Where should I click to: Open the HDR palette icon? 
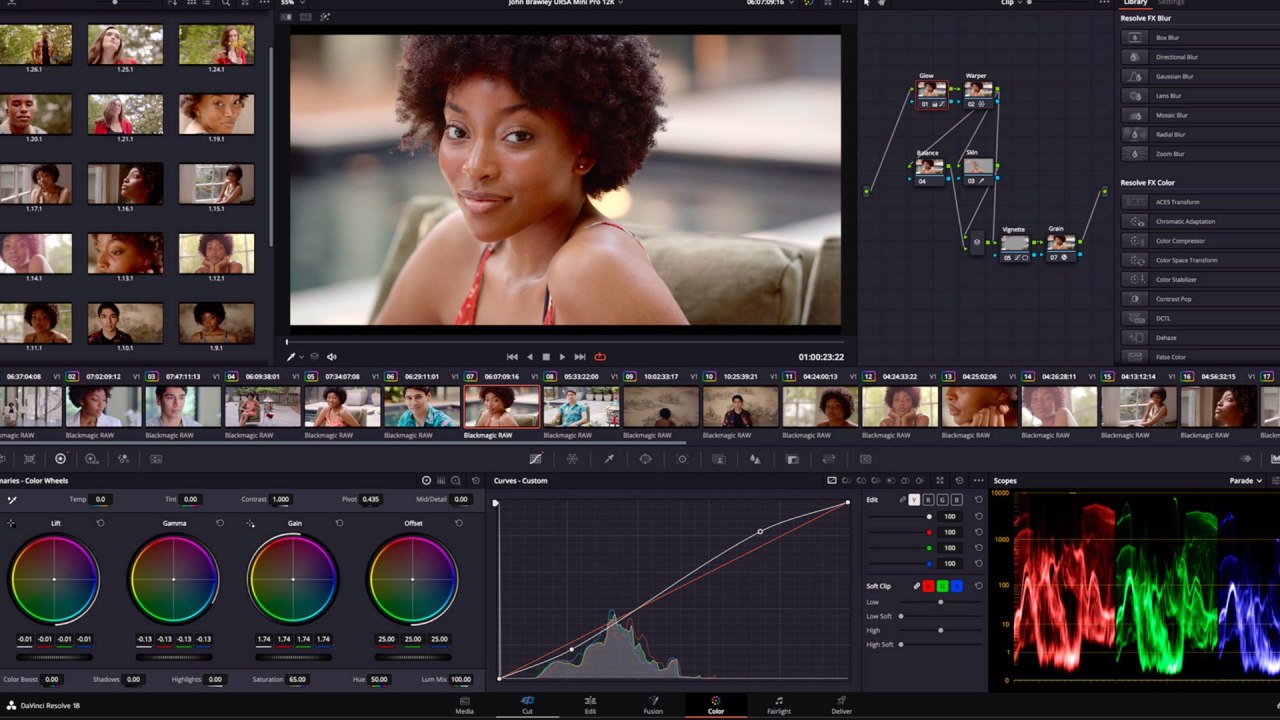pos(91,459)
